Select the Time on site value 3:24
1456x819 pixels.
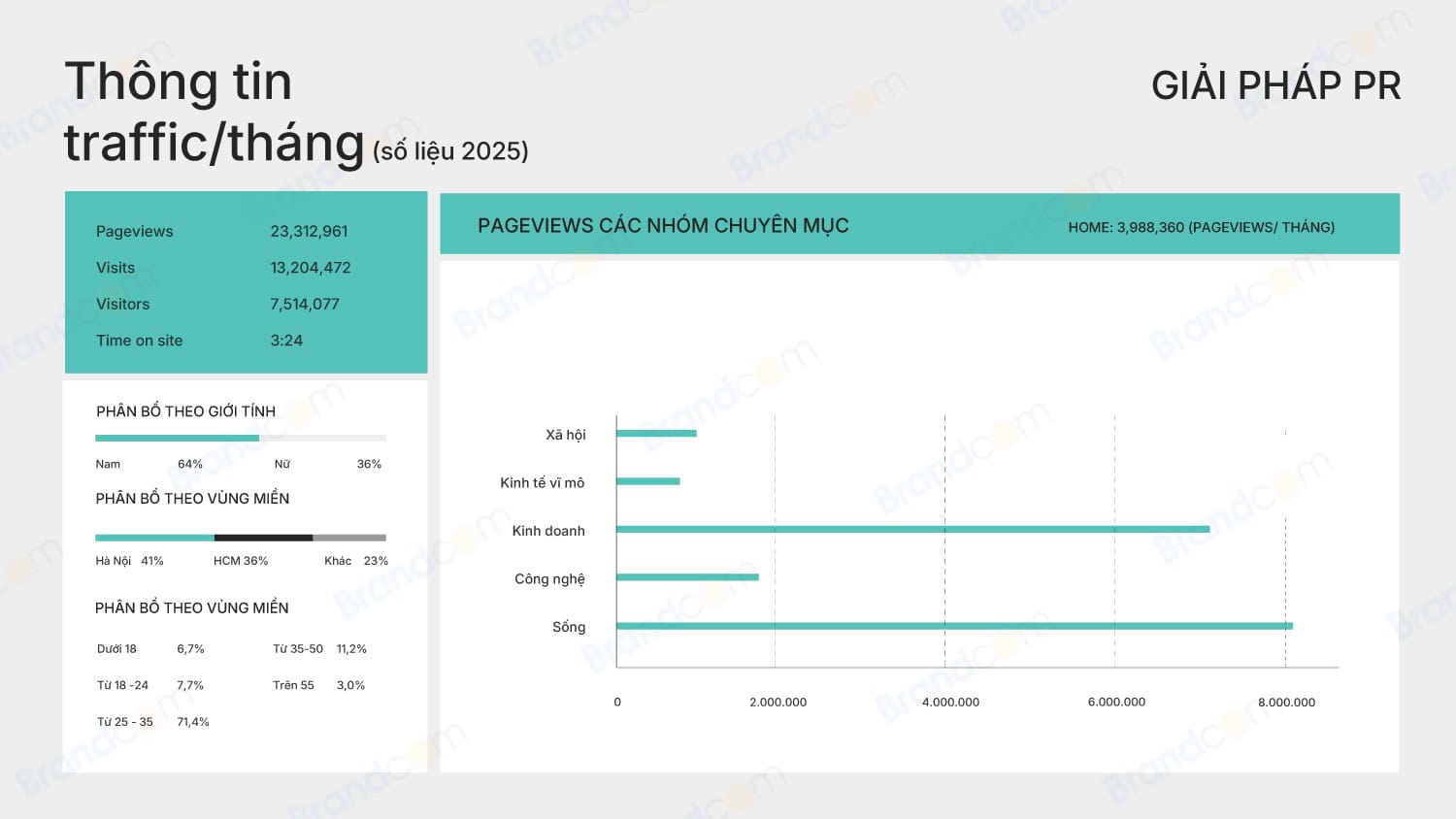coord(286,341)
